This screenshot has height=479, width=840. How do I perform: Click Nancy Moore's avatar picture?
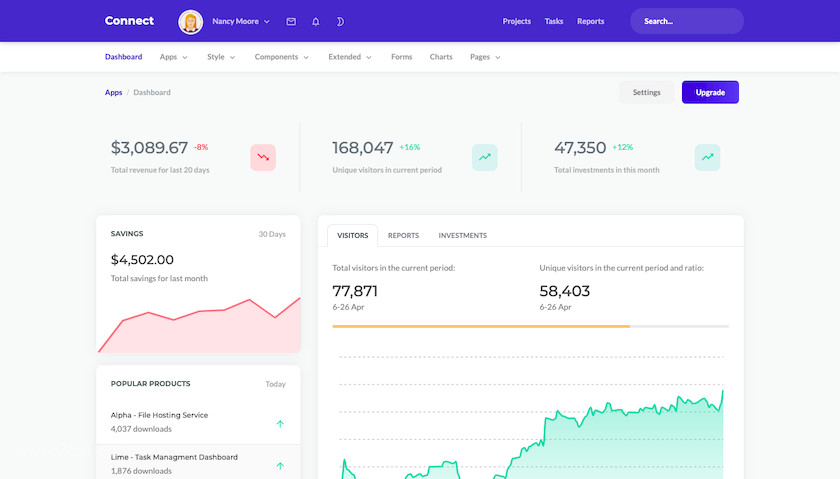pos(190,22)
